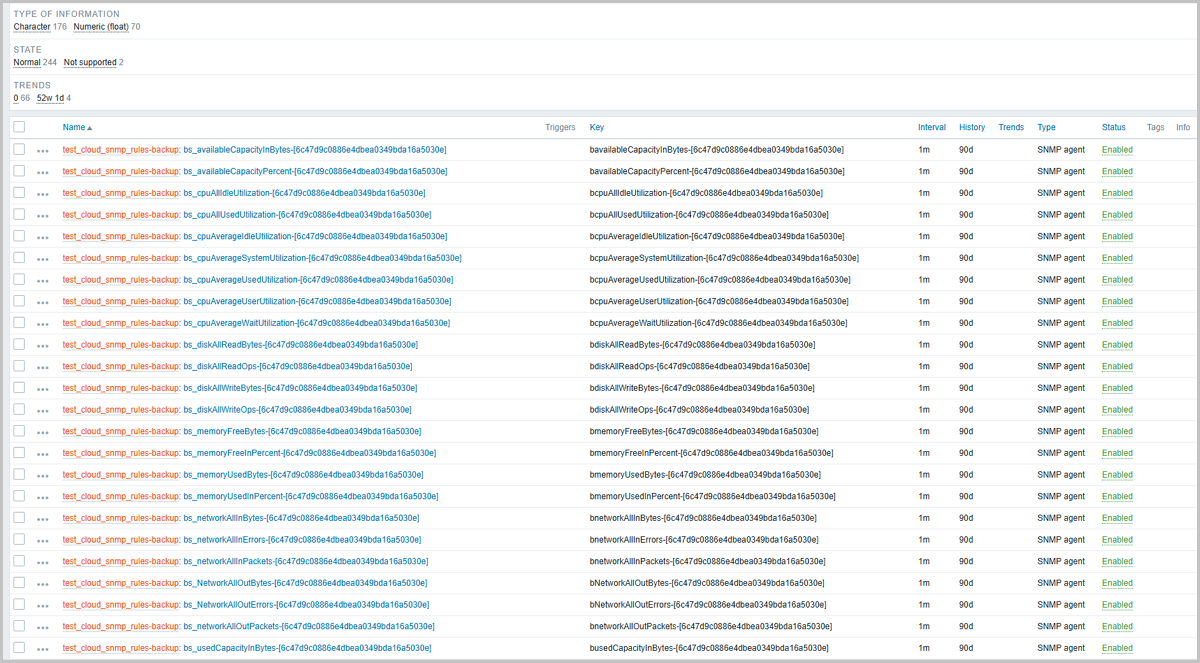The width and height of the screenshot is (1200, 663).
Task: Disable the bs_networkAllInErrors item via Enabled status
Action: point(1116,539)
